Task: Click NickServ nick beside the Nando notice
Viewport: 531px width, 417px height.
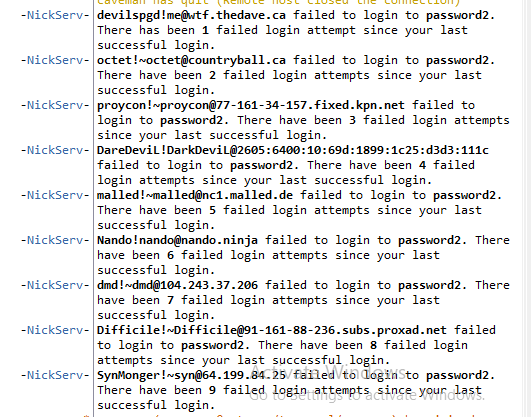Action: pos(55,241)
